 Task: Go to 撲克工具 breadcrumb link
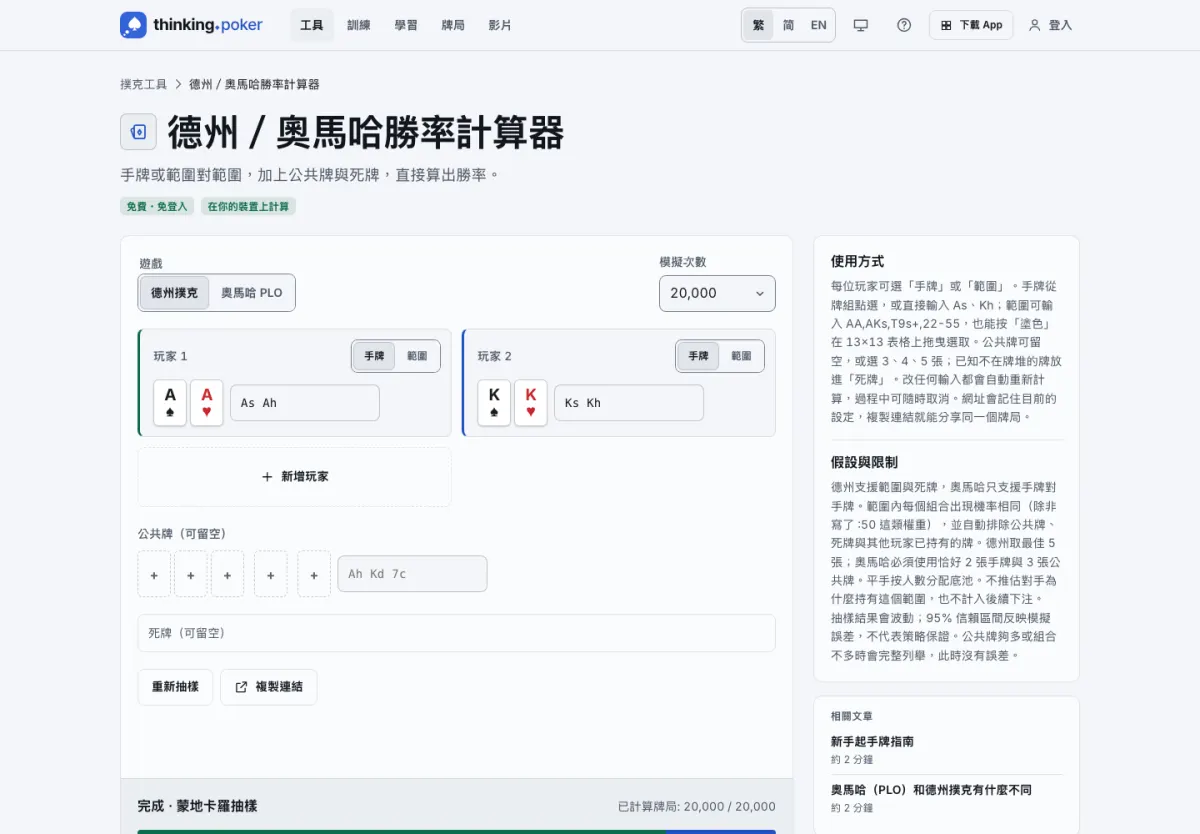click(144, 85)
